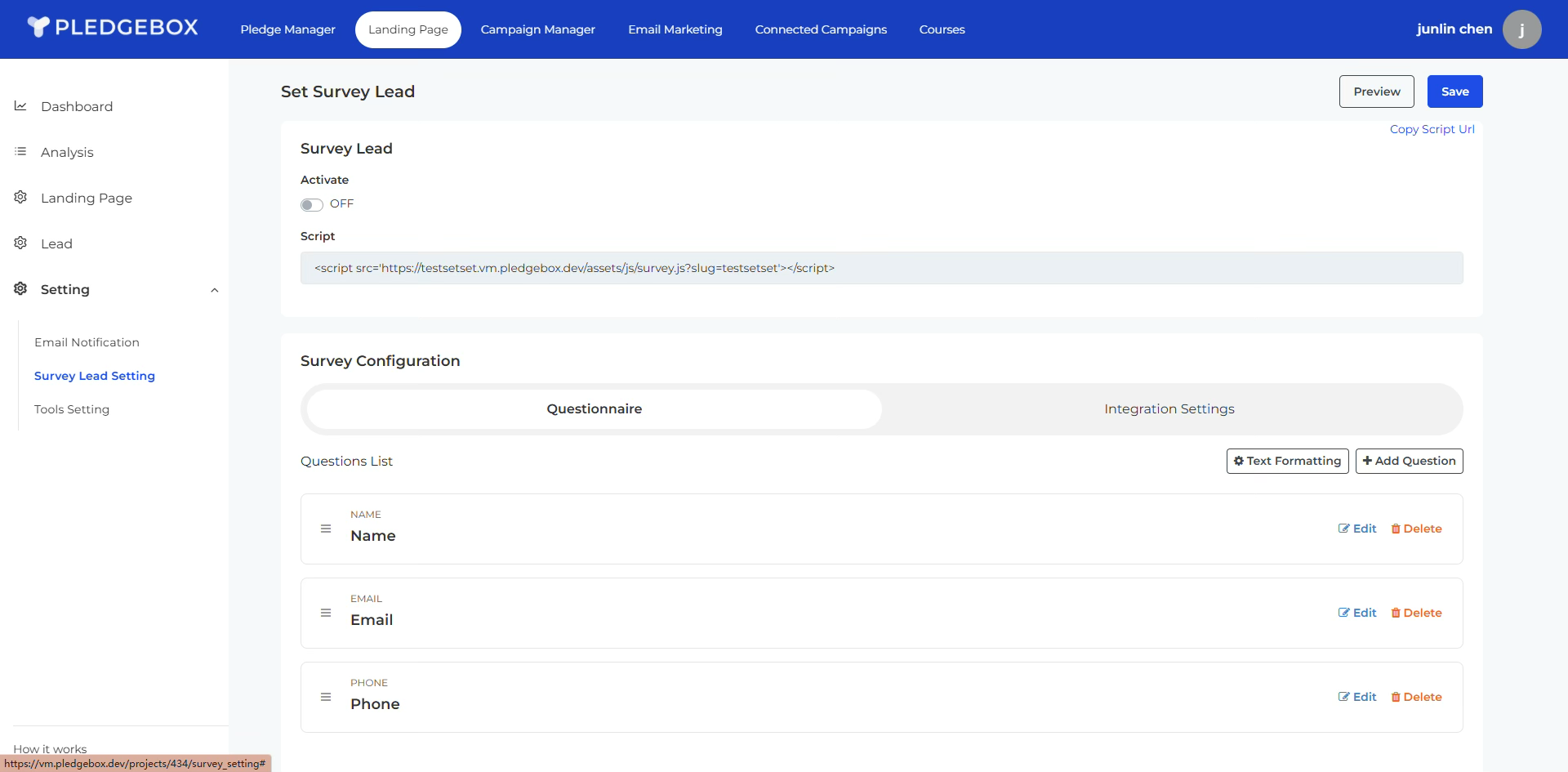Grab the drag handle for Name question
Screen dimensions: 1568x772
click(326, 529)
